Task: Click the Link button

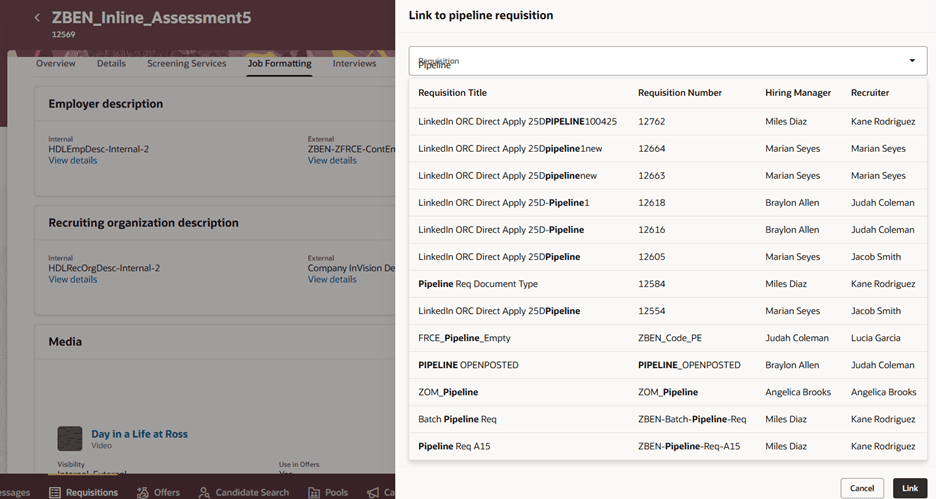Action: click(x=910, y=488)
